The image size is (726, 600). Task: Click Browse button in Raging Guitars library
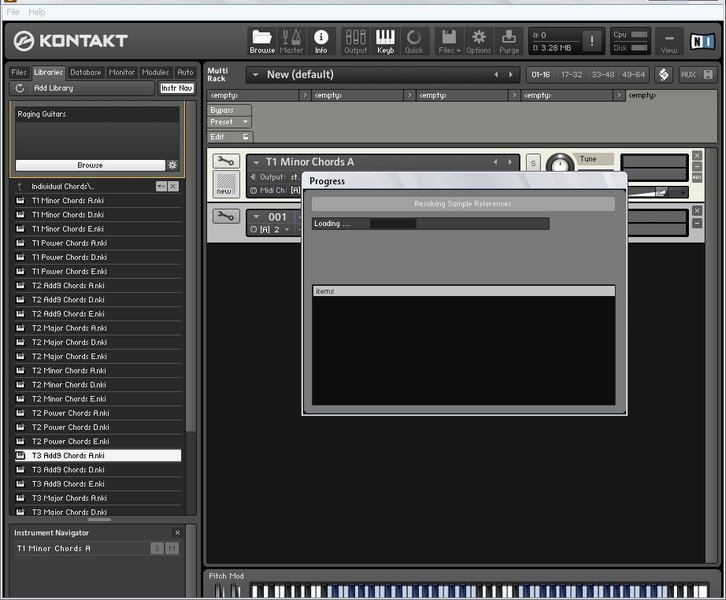(90, 165)
